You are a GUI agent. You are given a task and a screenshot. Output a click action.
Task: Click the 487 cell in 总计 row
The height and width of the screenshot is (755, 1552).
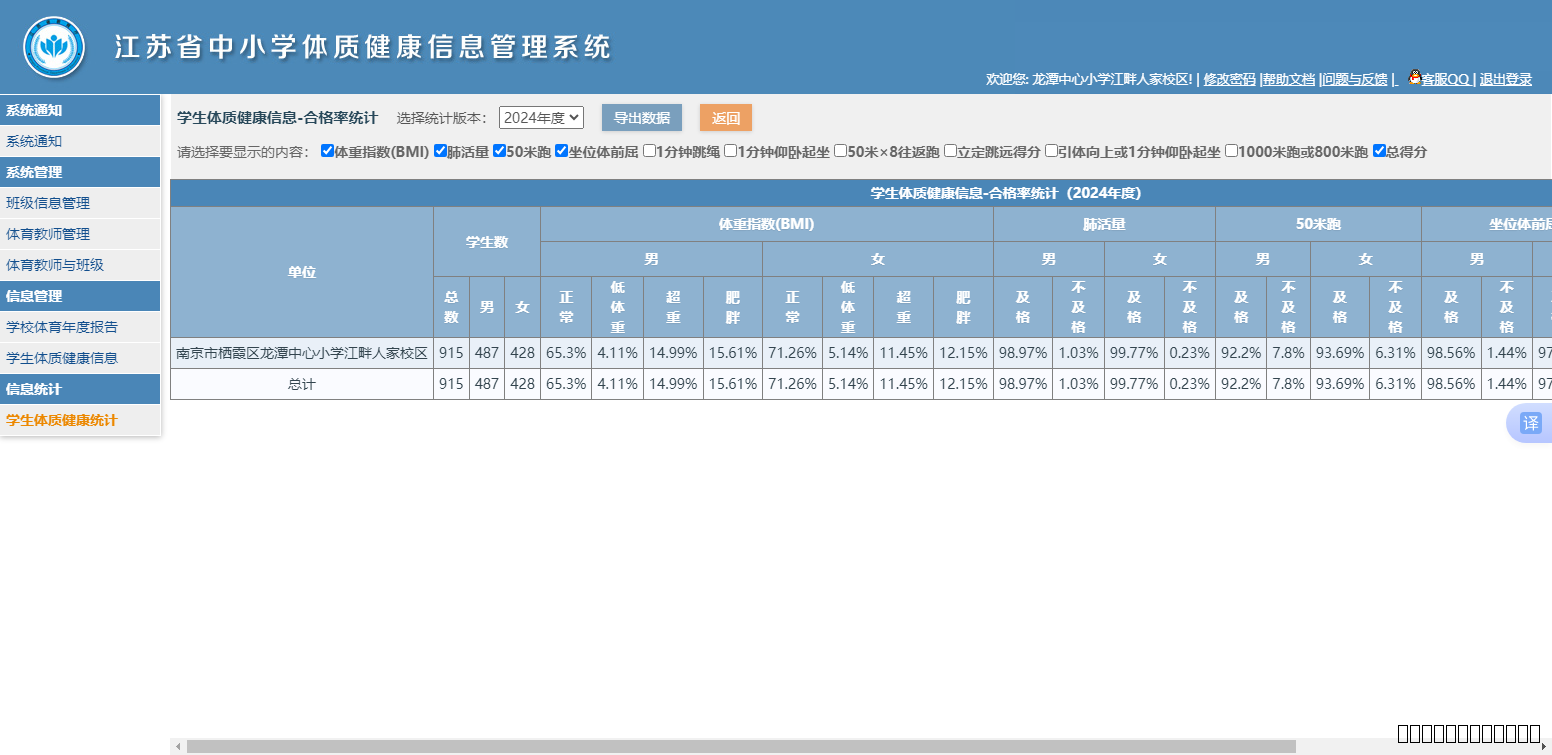coord(487,384)
